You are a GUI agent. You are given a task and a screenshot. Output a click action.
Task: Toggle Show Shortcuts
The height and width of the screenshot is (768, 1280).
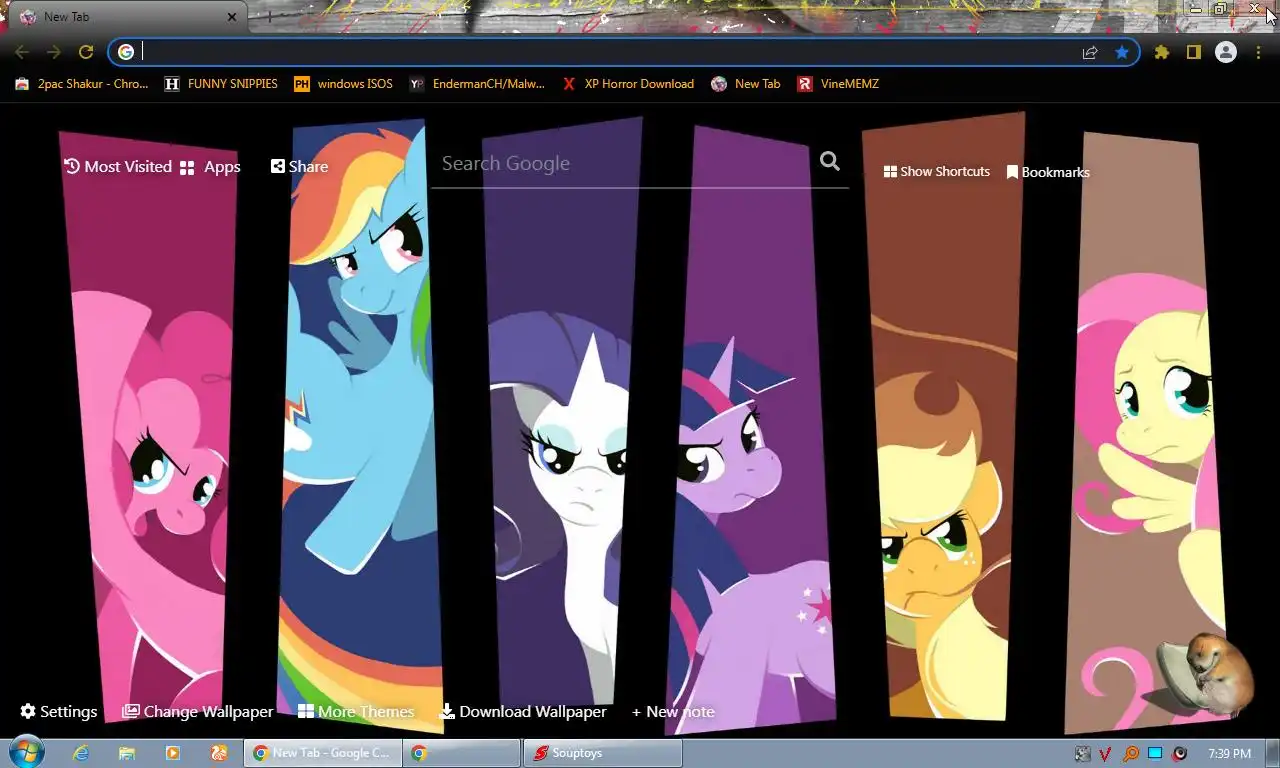(x=937, y=172)
